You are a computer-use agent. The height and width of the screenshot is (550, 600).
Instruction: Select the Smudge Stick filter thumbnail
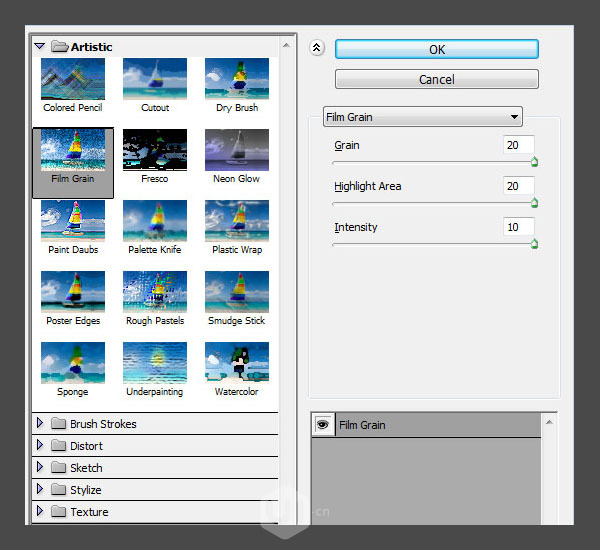[237, 292]
